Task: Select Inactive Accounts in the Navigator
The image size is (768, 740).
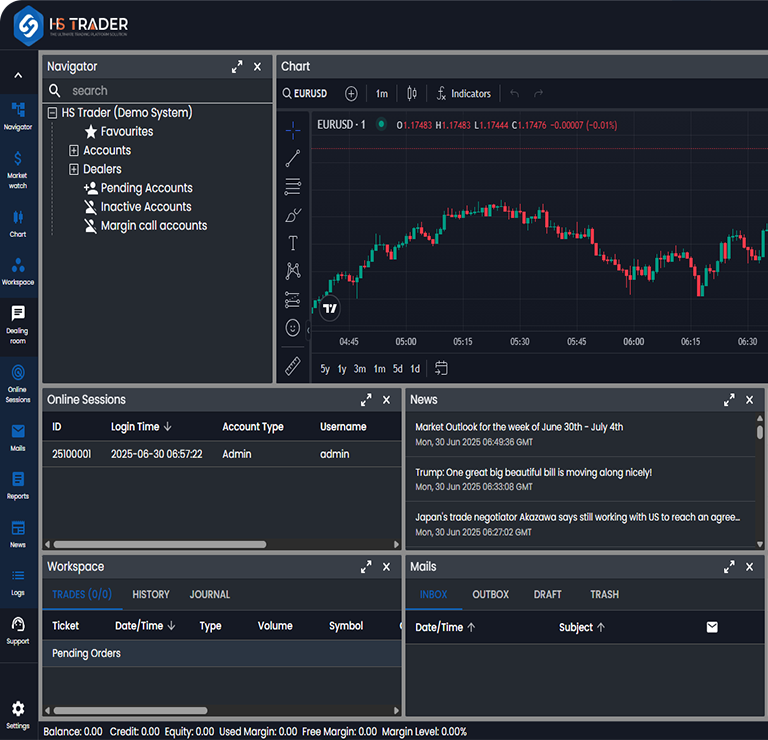Action: (x=137, y=207)
